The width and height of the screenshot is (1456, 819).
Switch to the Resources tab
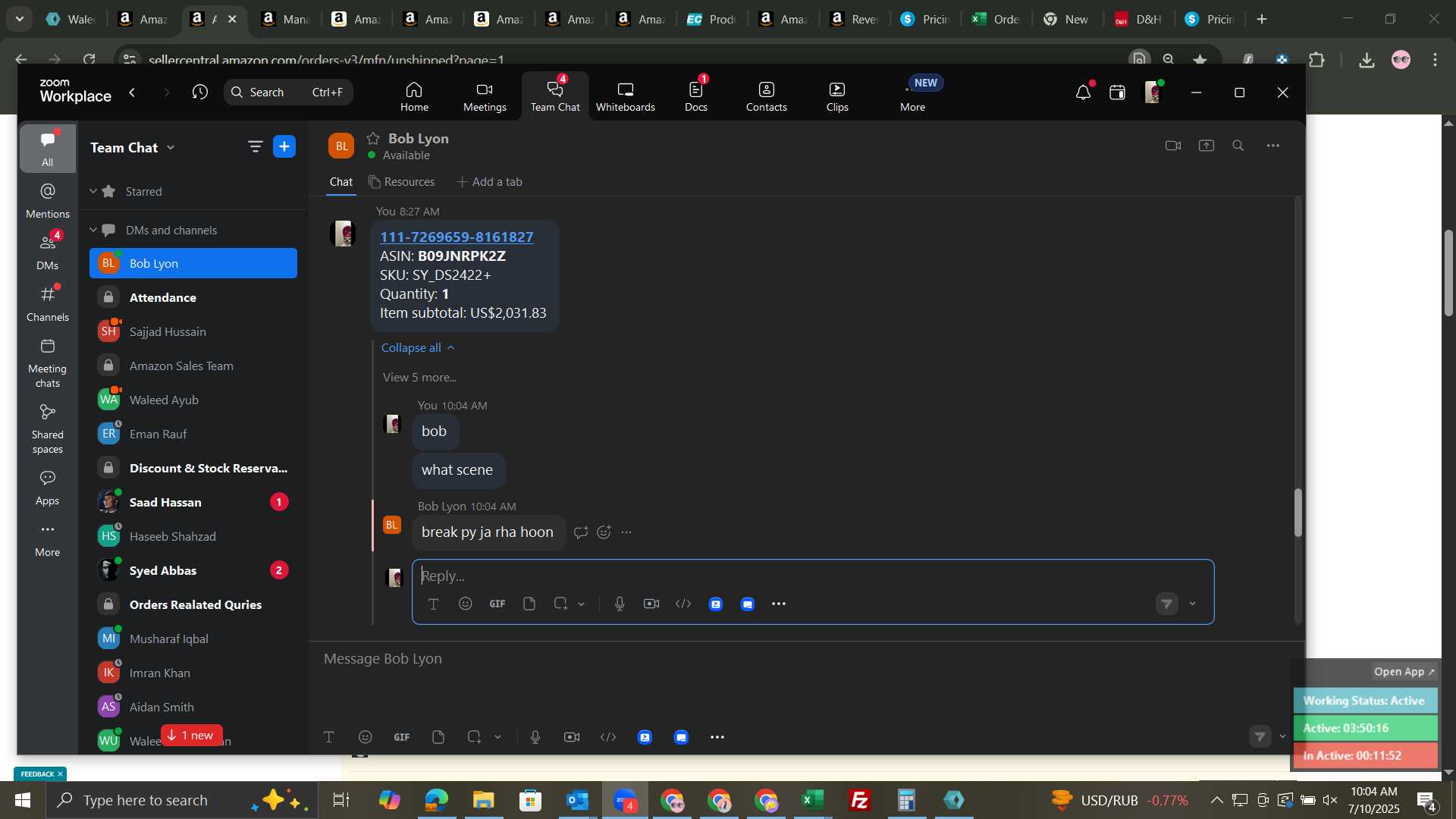pyautogui.click(x=401, y=182)
